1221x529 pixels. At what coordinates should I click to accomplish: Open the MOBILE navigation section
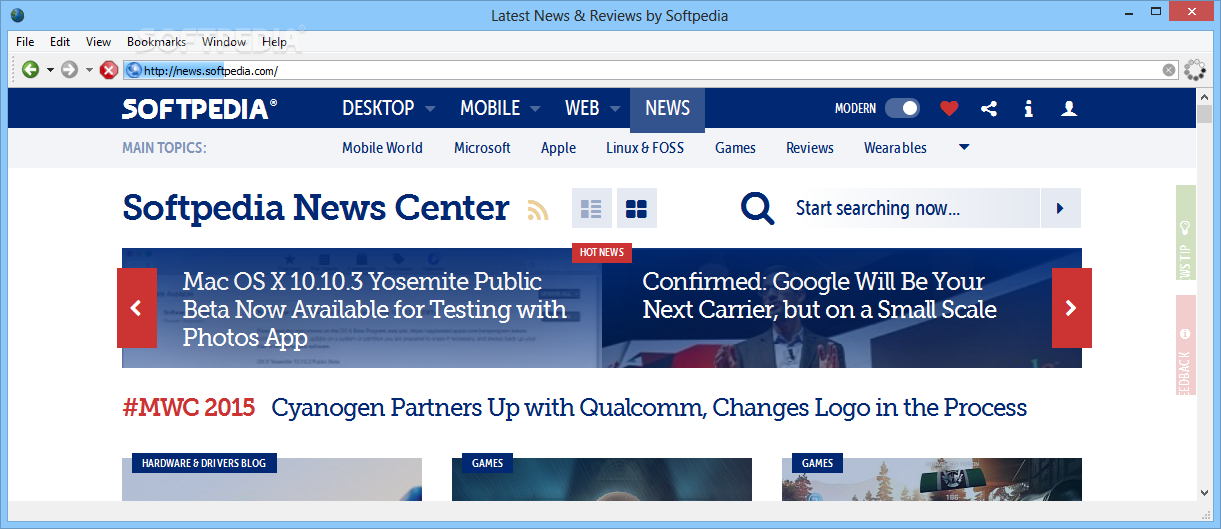click(490, 108)
